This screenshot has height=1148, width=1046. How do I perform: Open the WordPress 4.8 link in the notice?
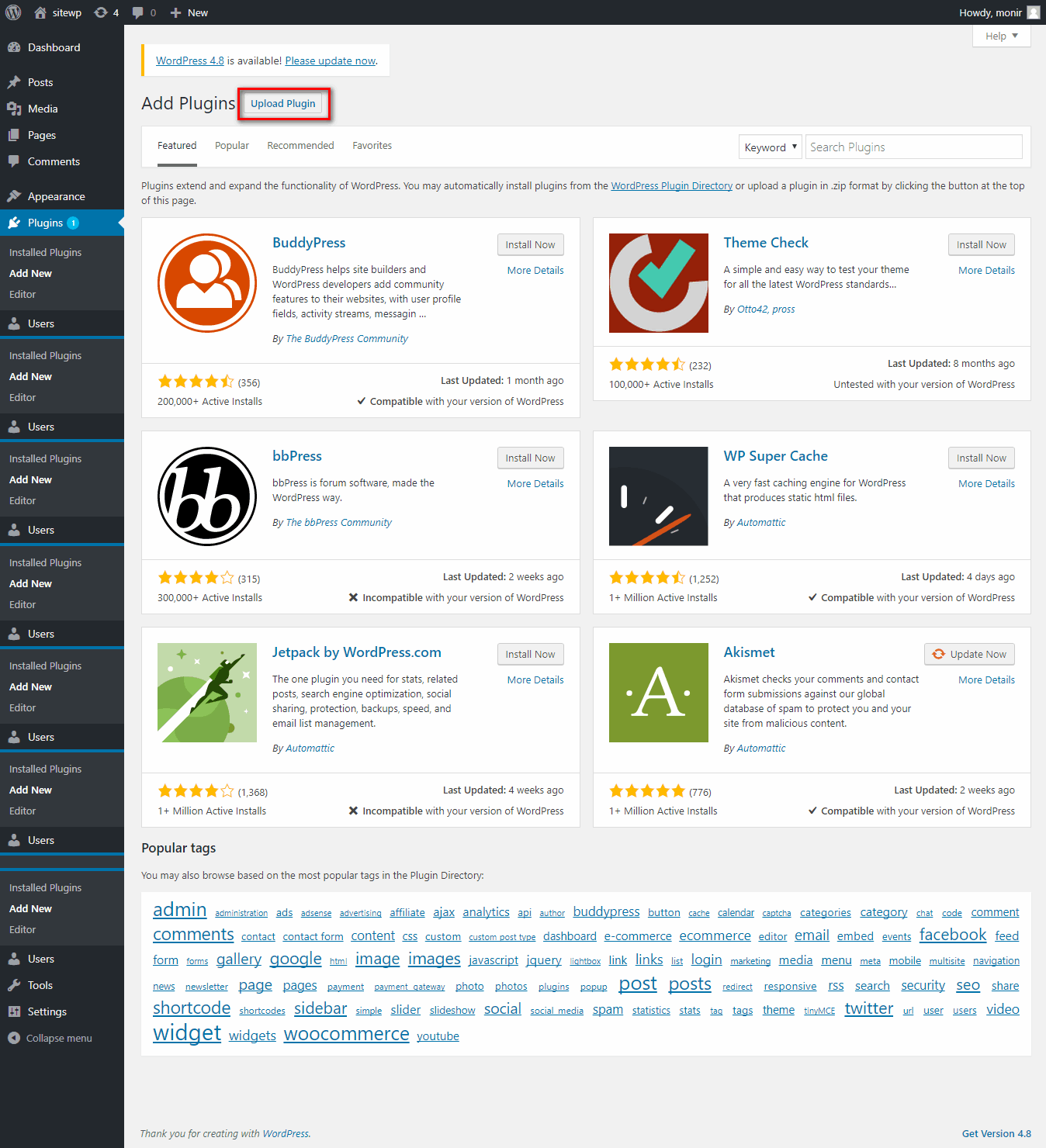[x=190, y=61]
